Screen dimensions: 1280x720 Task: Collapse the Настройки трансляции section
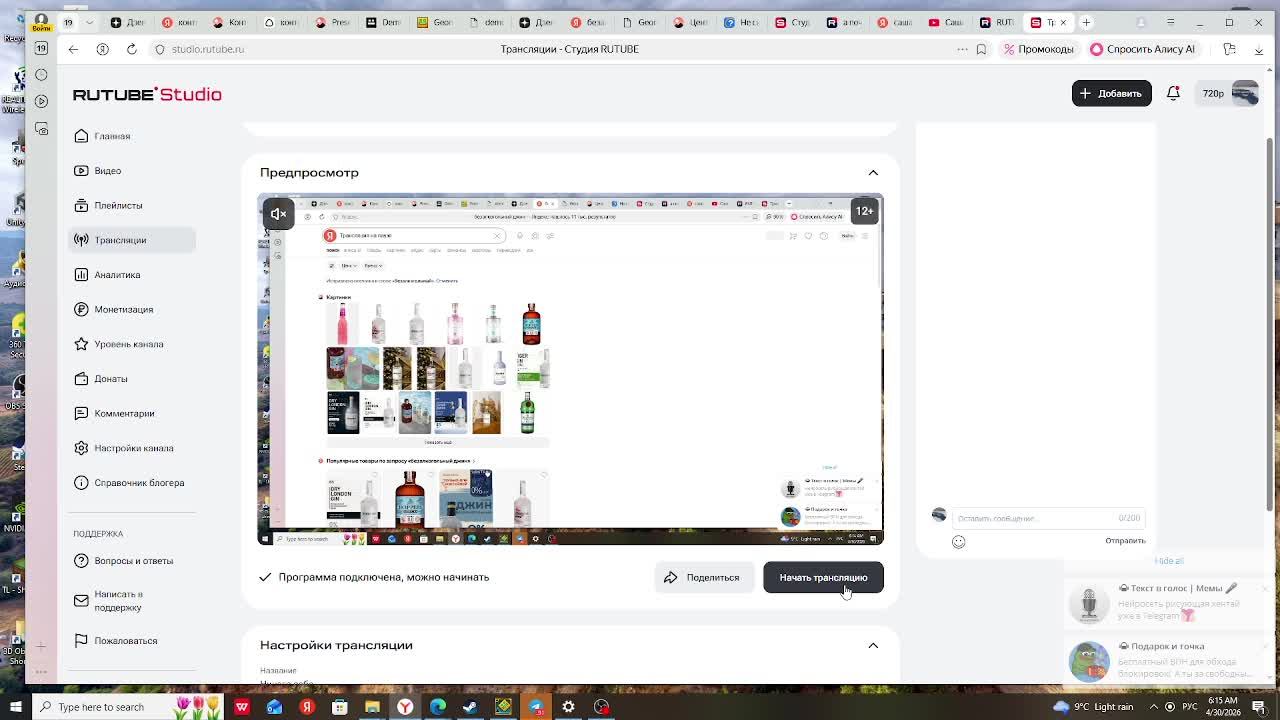coord(873,646)
